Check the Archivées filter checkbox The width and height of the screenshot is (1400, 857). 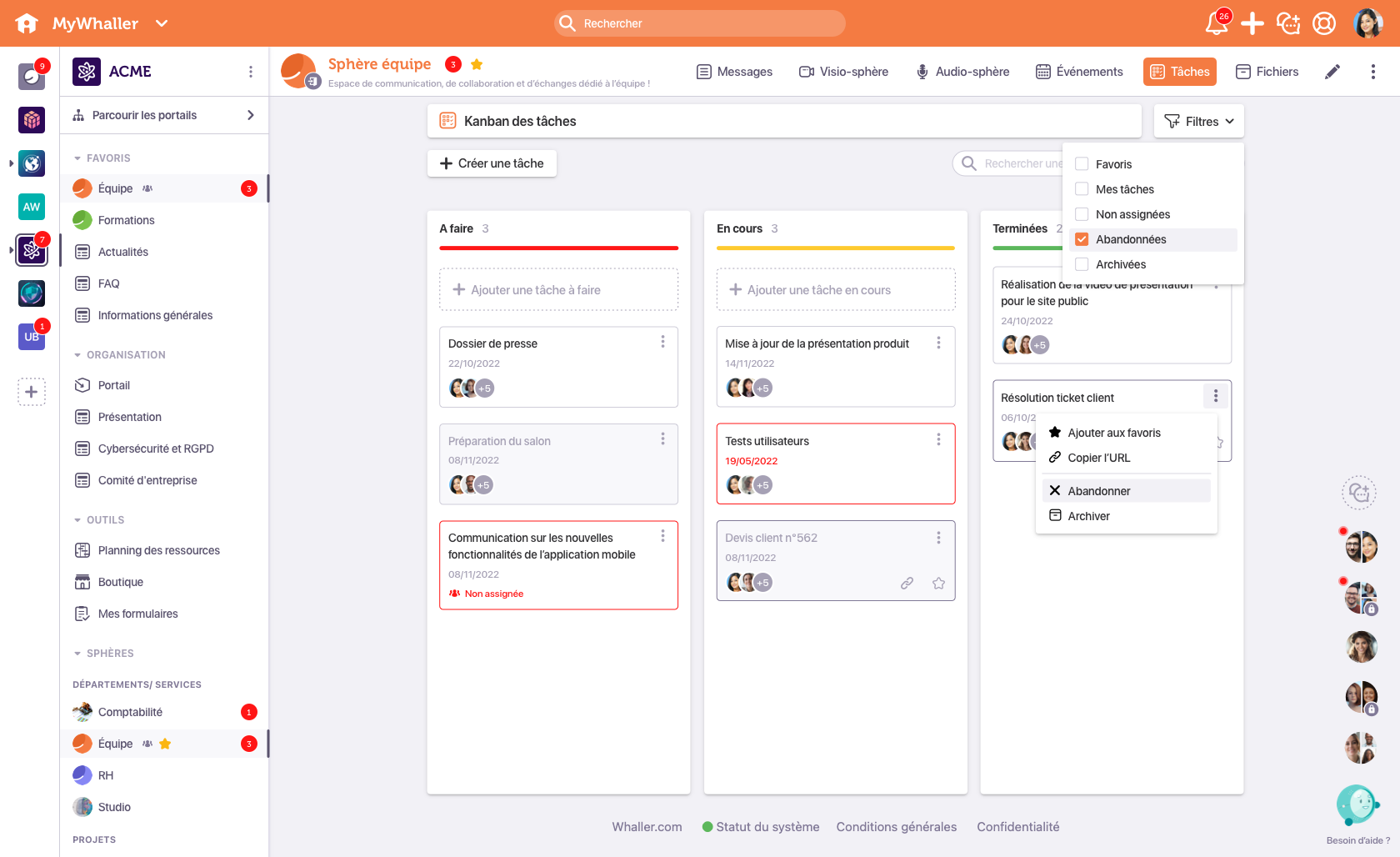click(x=1082, y=264)
